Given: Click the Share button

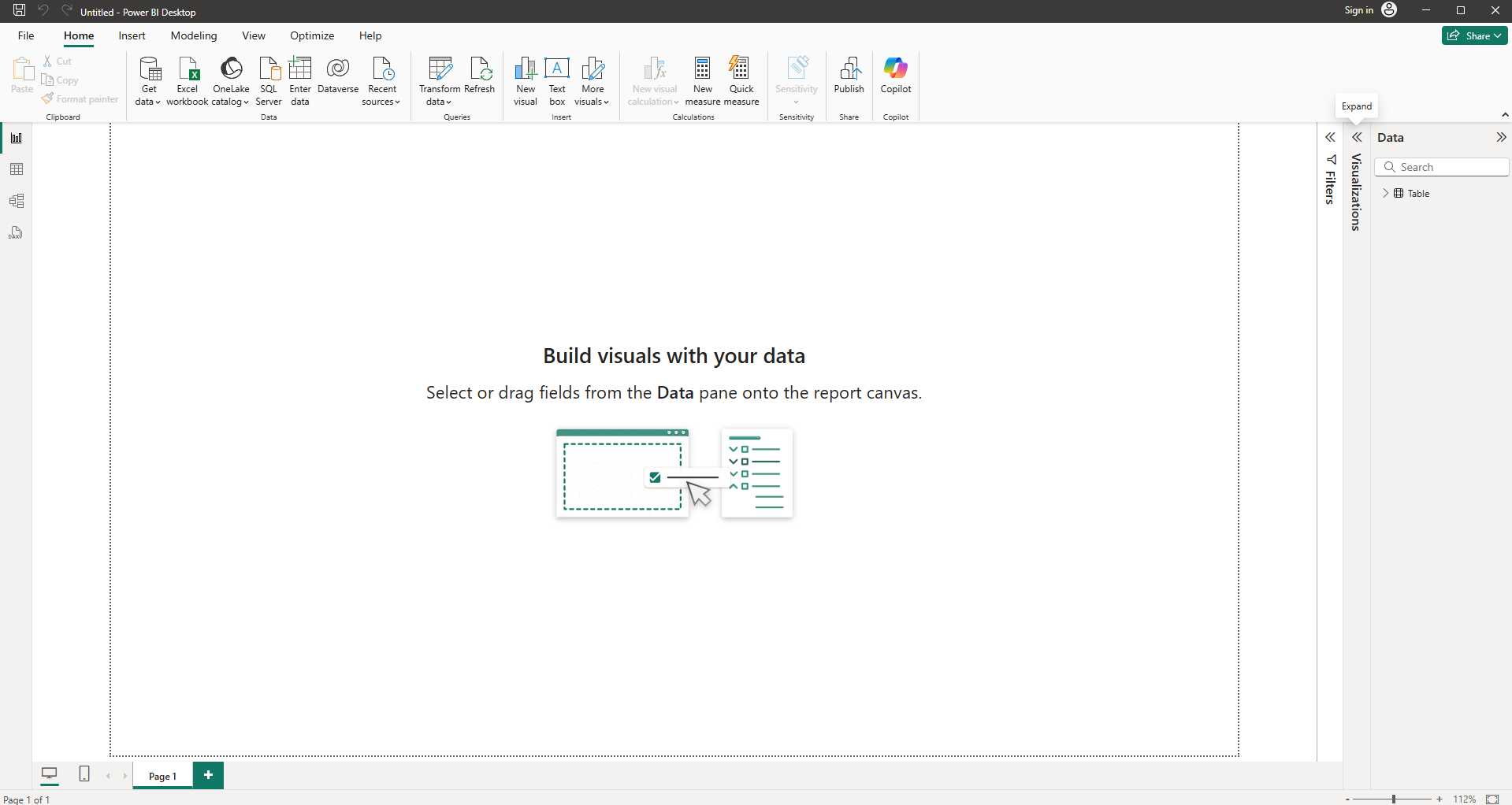Looking at the screenshot, I should pos(1473,35).
